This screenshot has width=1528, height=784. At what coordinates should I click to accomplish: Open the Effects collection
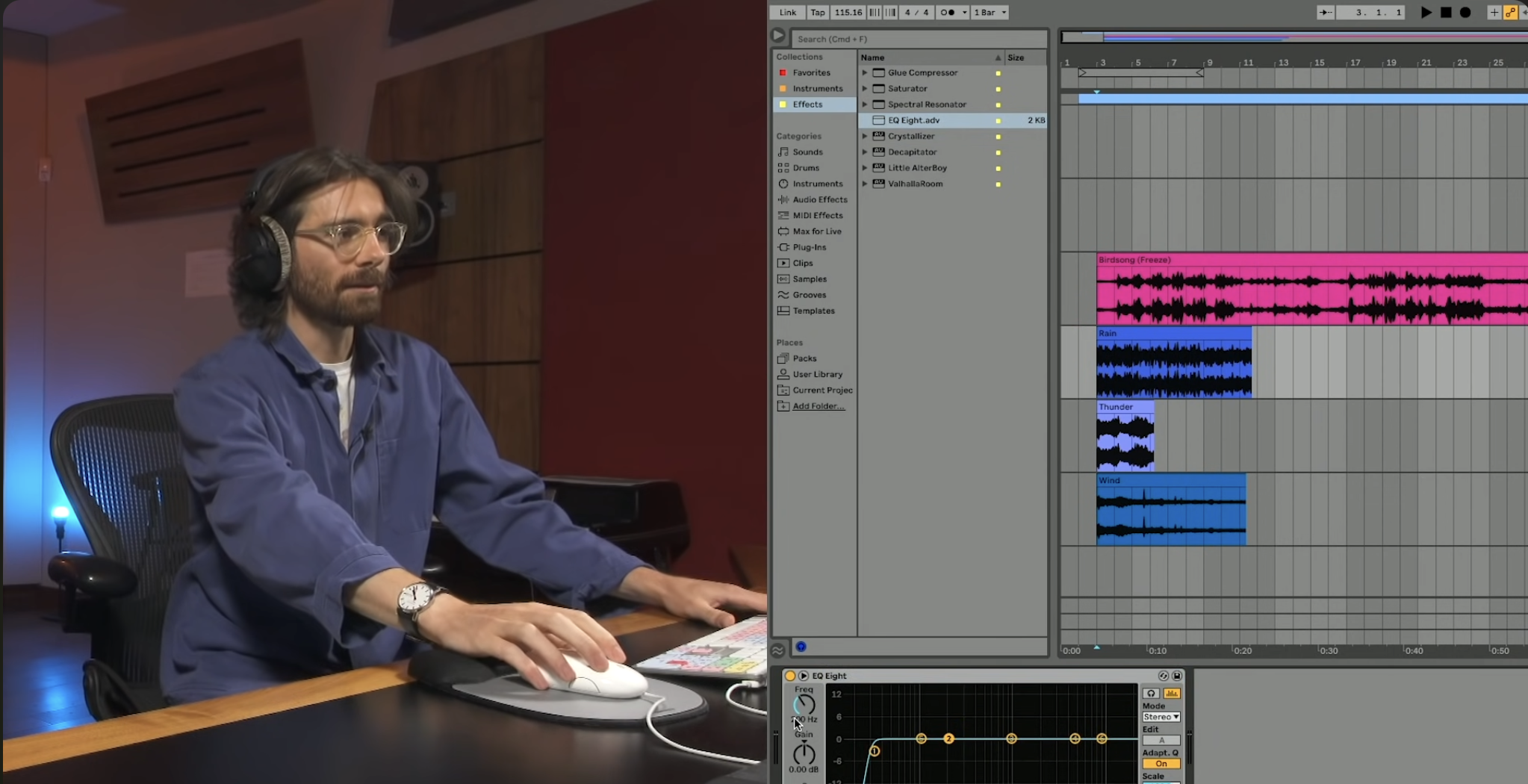tap(807, 105)
